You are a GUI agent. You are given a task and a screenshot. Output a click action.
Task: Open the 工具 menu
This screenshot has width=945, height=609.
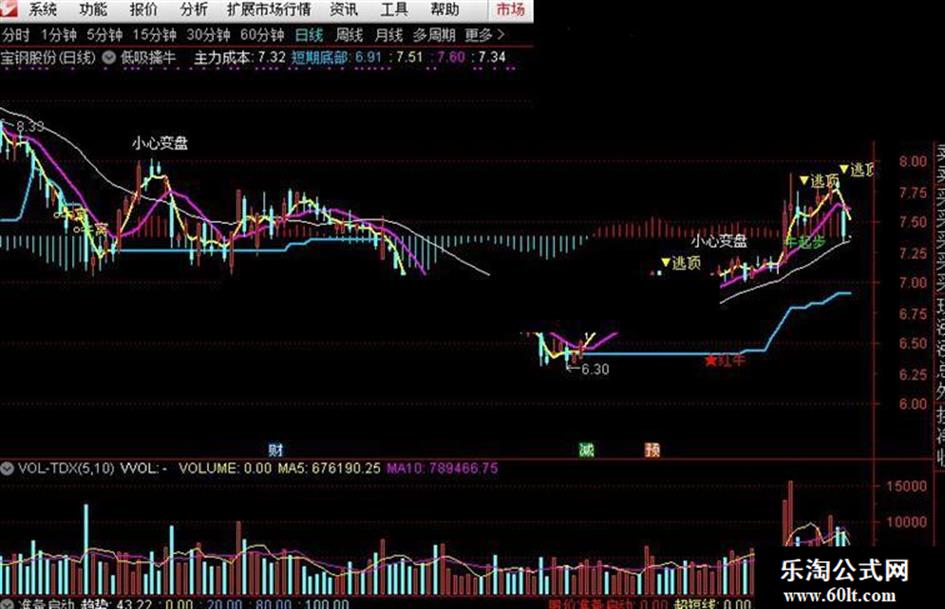[x=394, y=10]
